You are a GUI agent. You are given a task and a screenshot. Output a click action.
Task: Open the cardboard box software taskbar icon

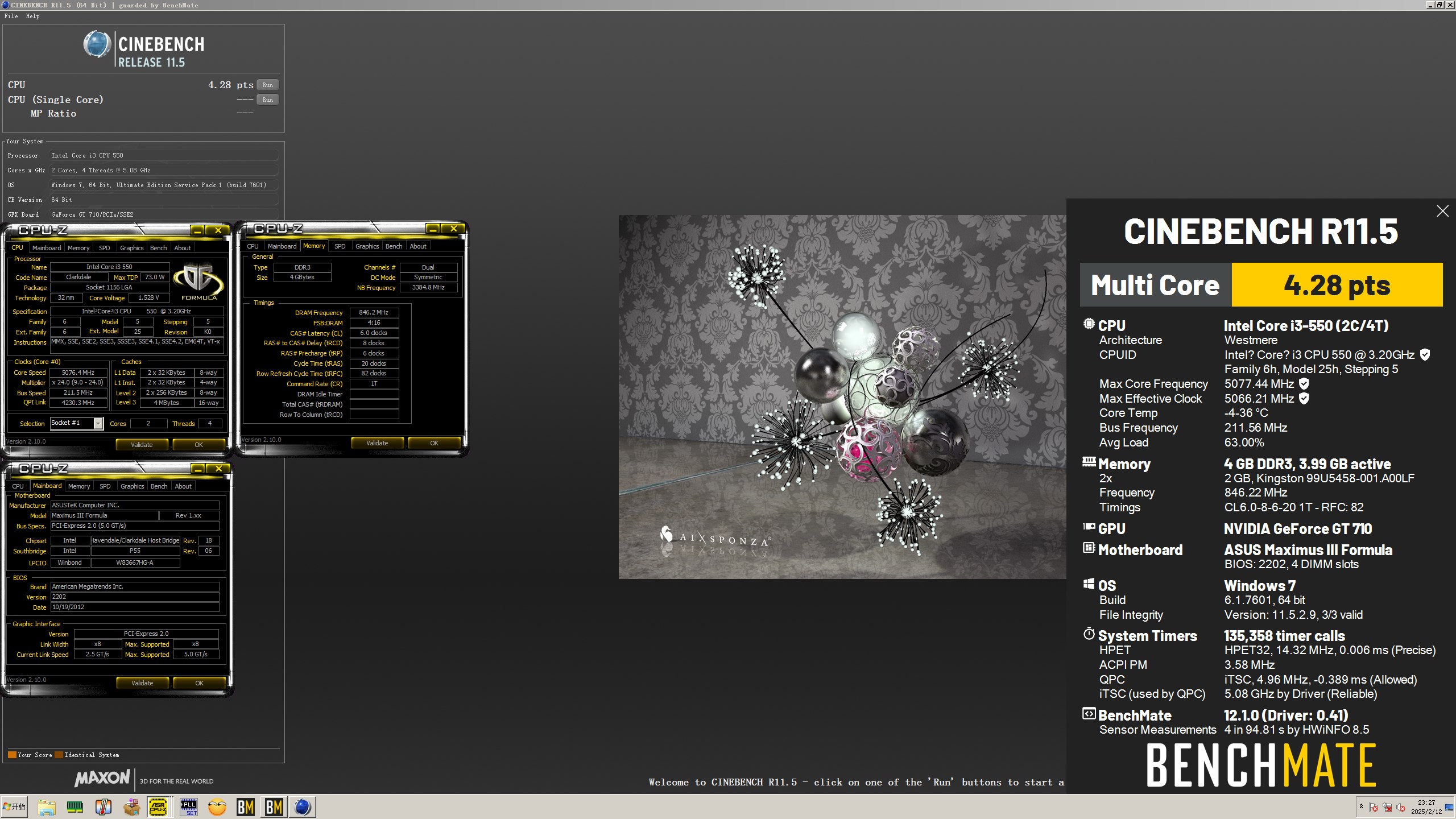131,807
